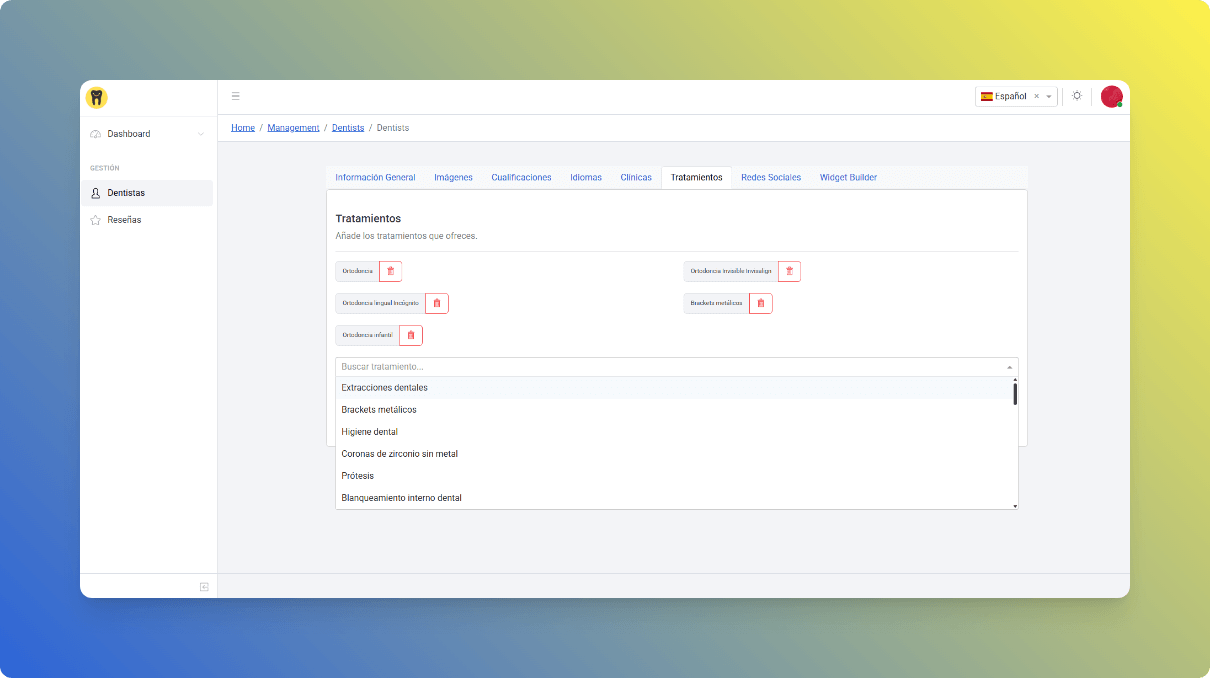Toggle the light/dark theme sun icon
The width and height of the screenshot is (1210, 678).
tap(1077, 96)
